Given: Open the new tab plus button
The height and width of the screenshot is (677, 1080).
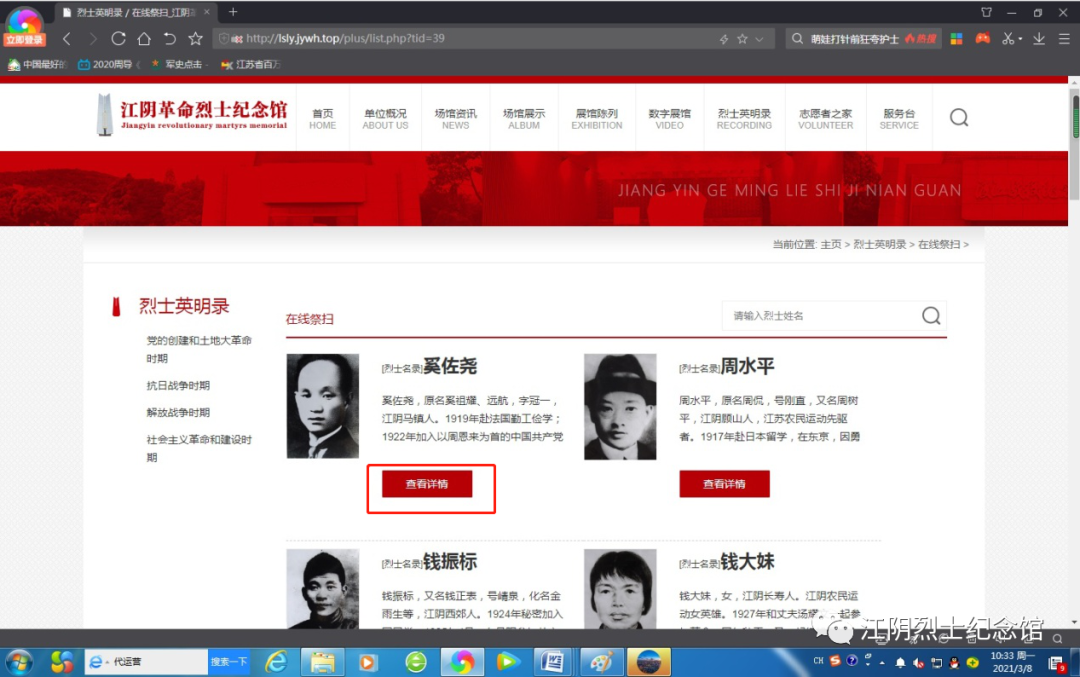Looking at the screenshot, I should click(233, 12).
